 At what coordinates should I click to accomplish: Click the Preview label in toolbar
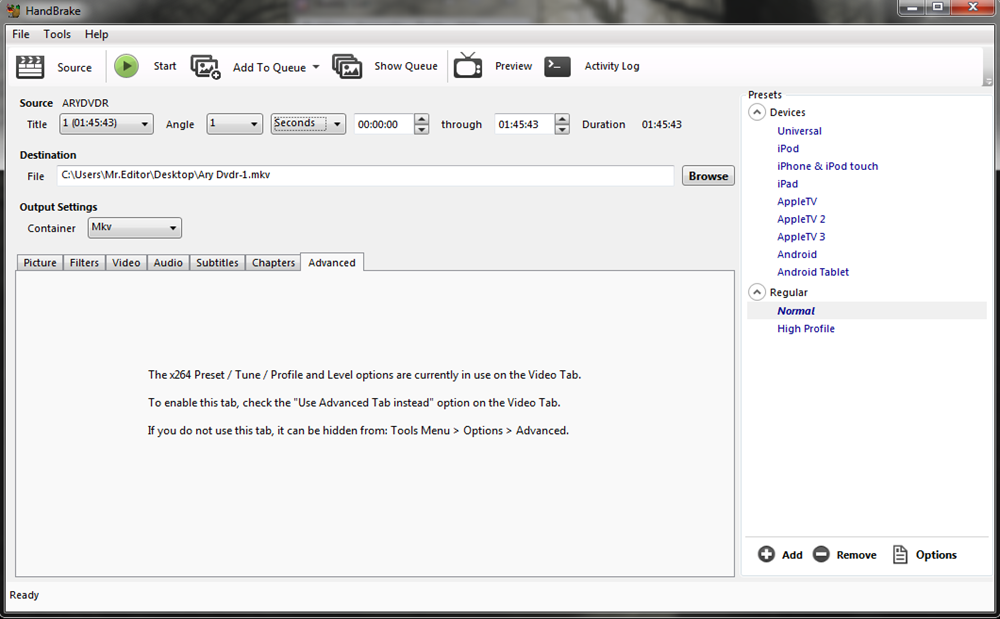pos(513,66)
